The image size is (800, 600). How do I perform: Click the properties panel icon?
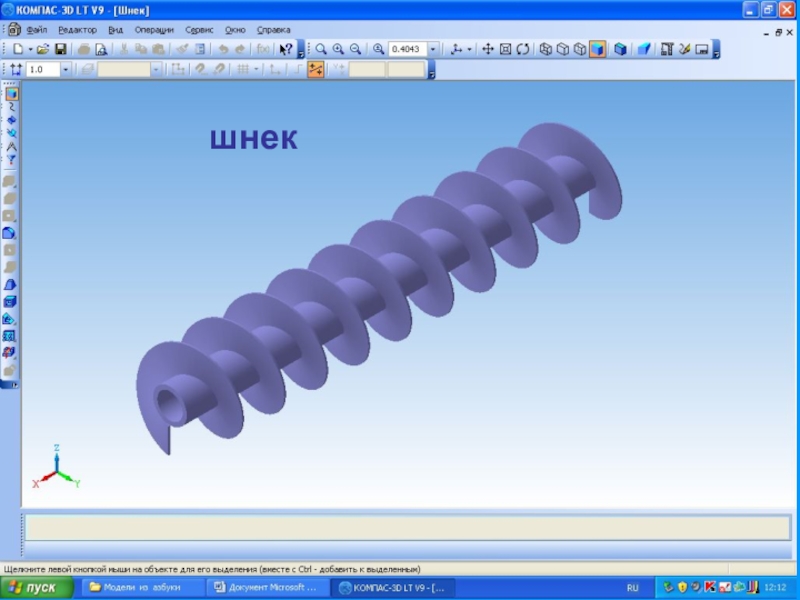[x=702, y=49]
